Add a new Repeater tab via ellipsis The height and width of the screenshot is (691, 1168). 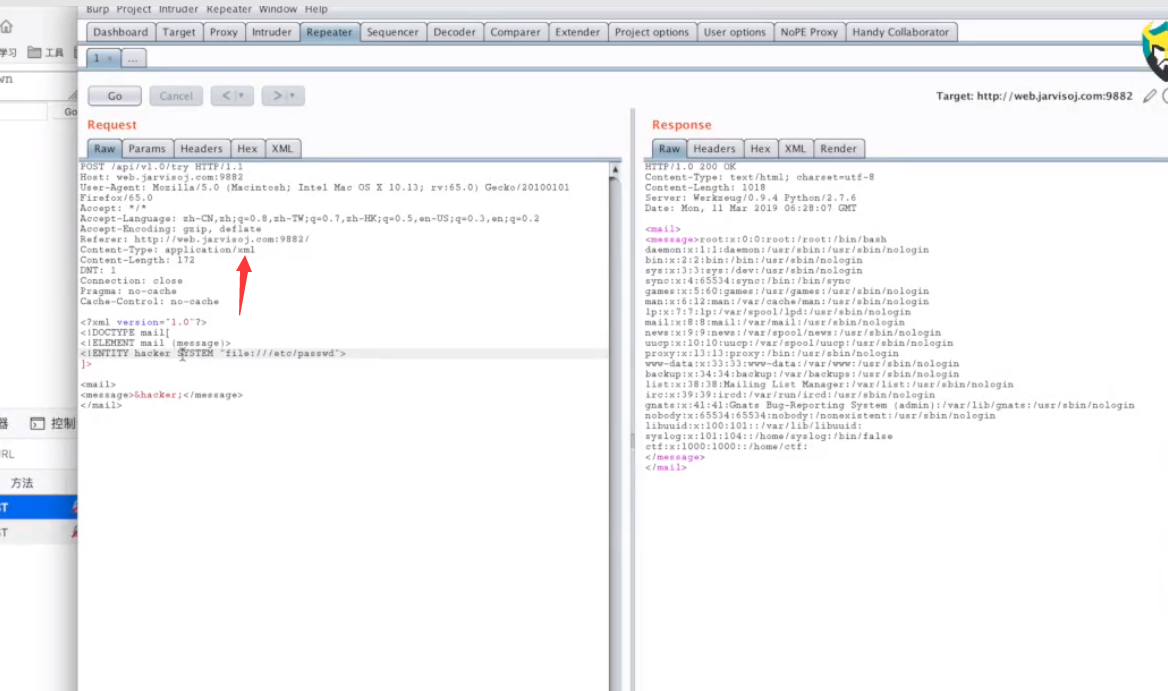click(x=133, y=58)
